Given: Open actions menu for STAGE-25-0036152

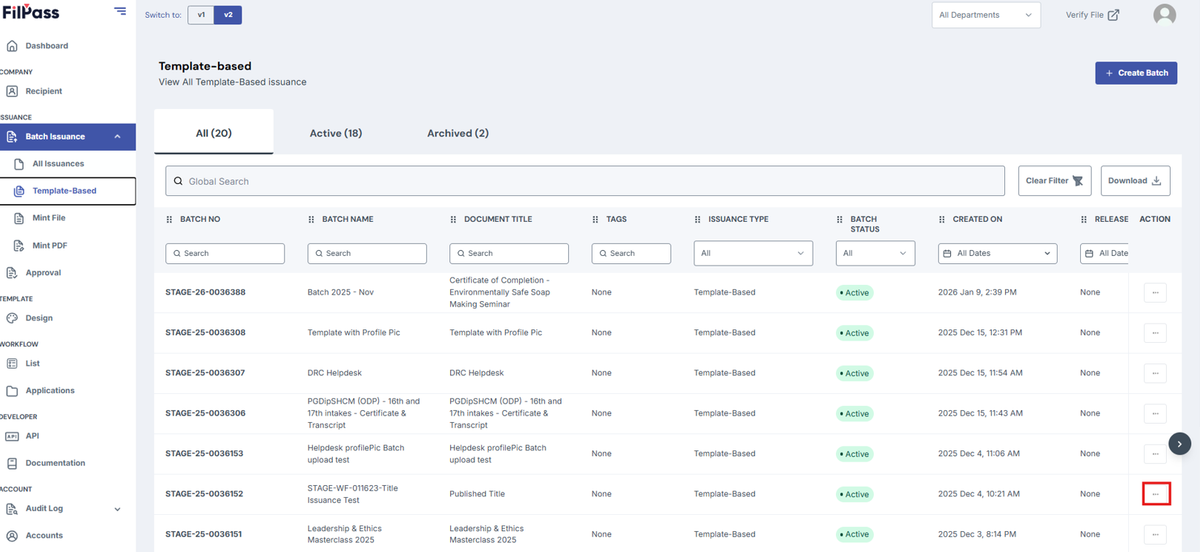Looking at the screenshot, I should click(1155, 494).
